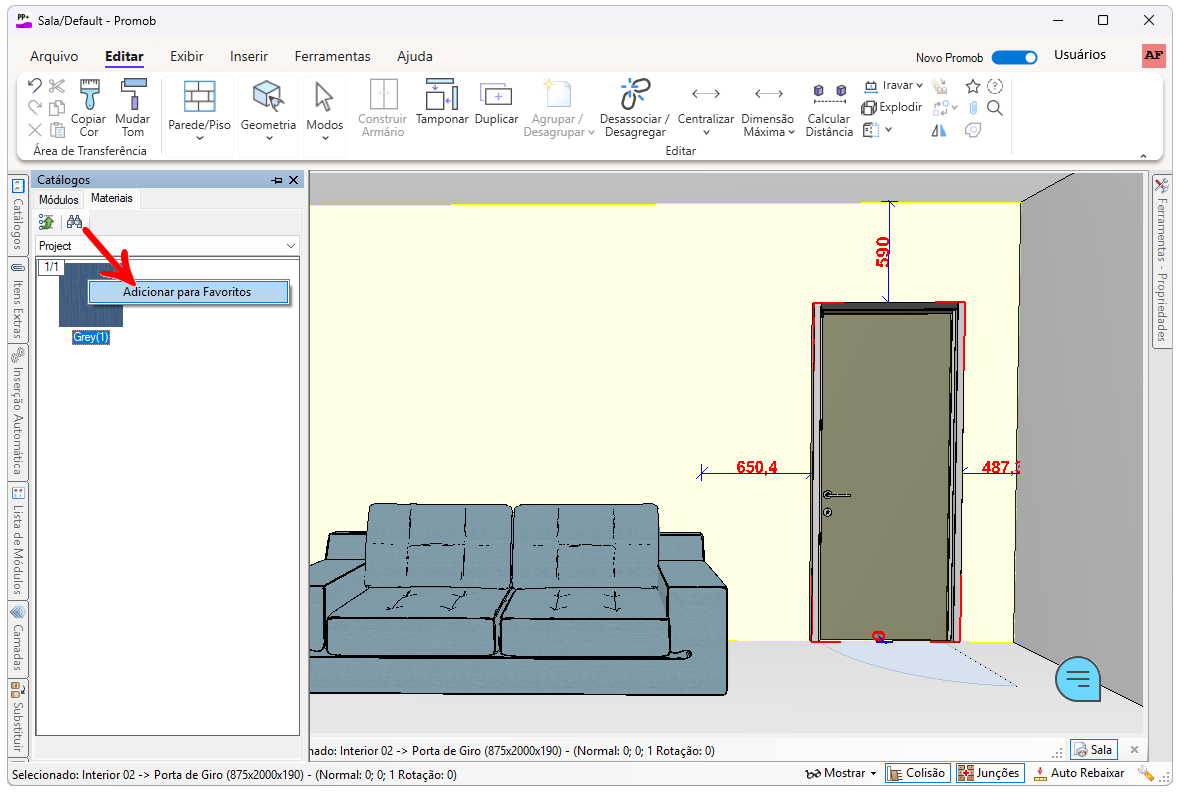This screenshot has height=793, width=1177.
Task: Open the Ferramentas menu
Action: [332, 56]
